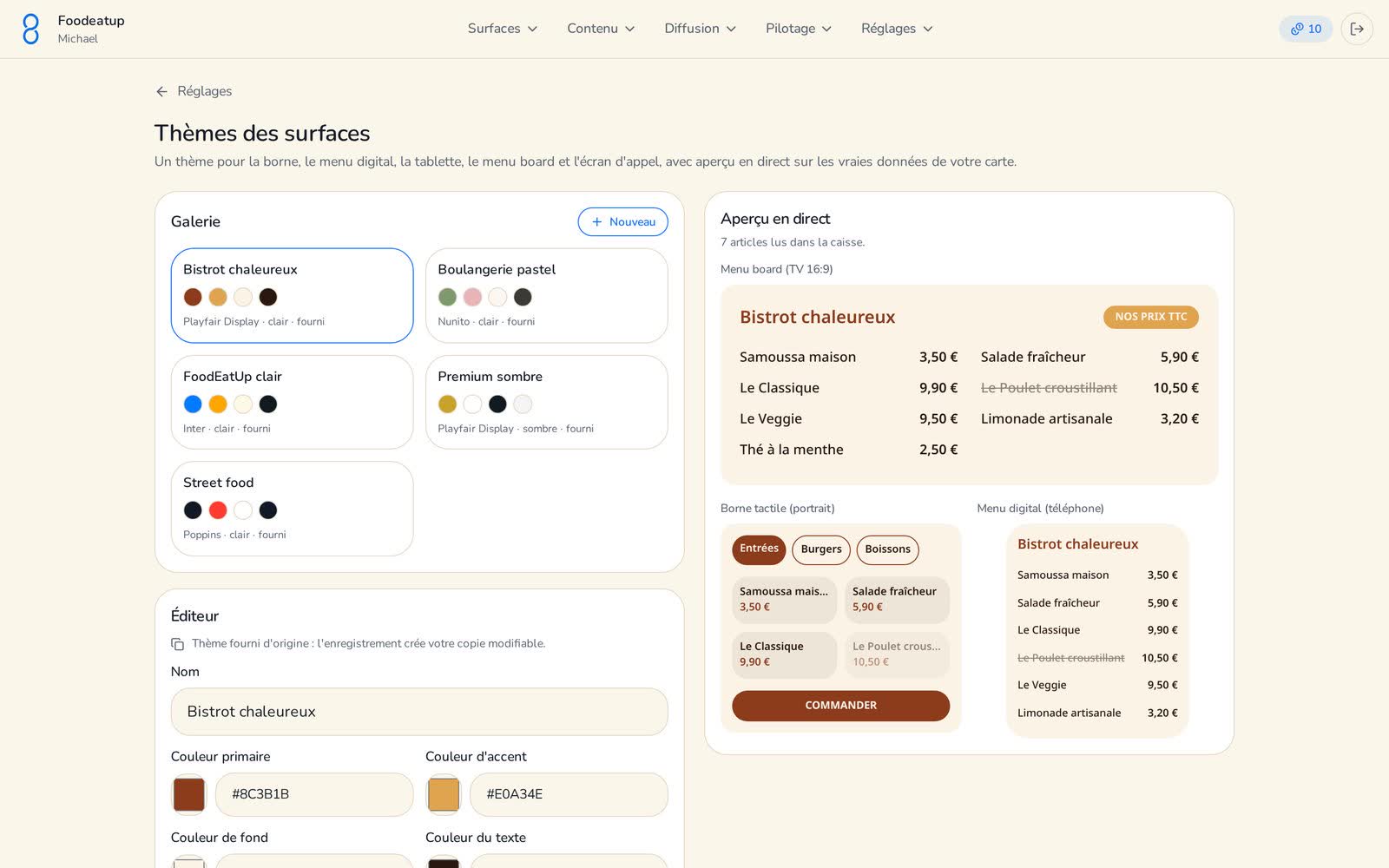Click the logout icon in the header
This screenshot has width=1389, height=868.
point(1357,29)
